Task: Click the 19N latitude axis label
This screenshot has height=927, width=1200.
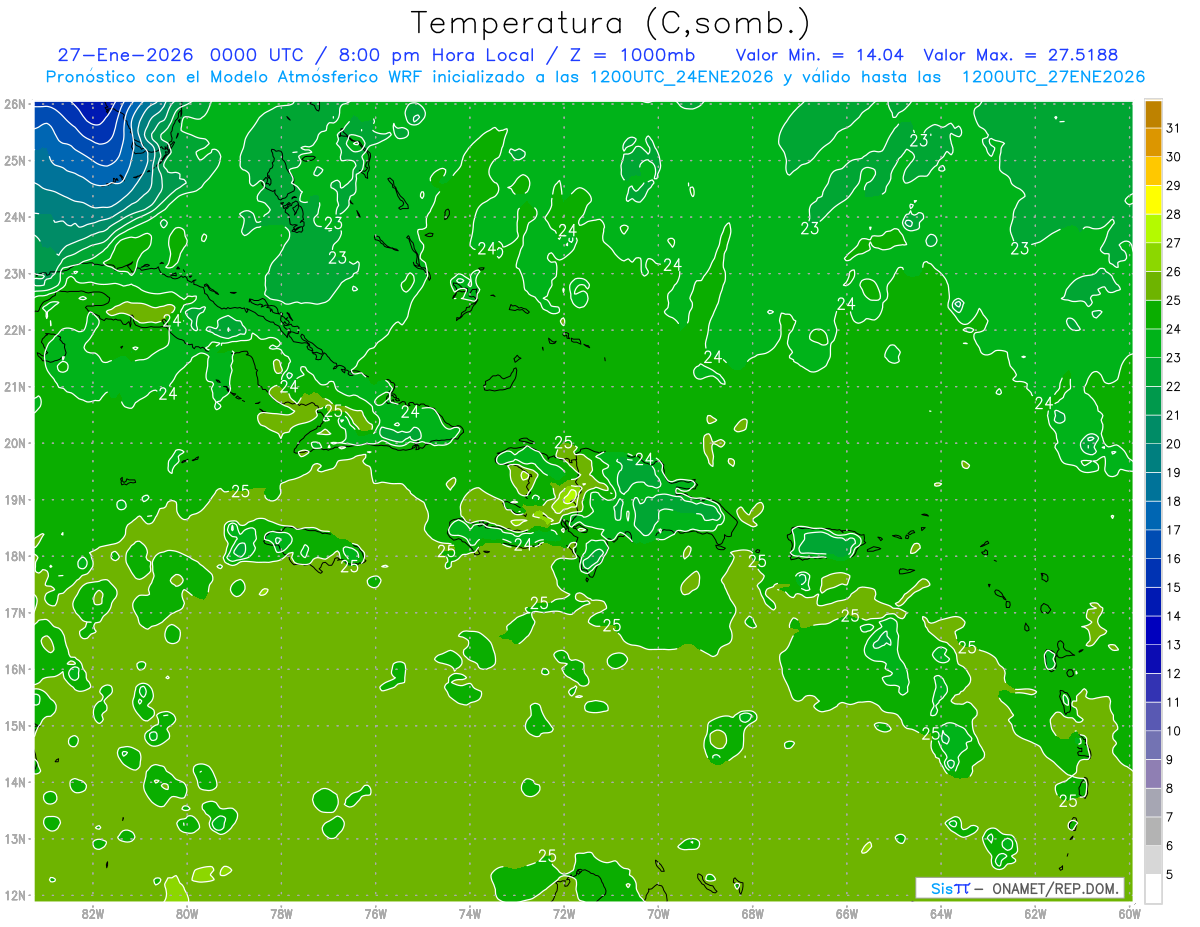Action: coord(14,500)
